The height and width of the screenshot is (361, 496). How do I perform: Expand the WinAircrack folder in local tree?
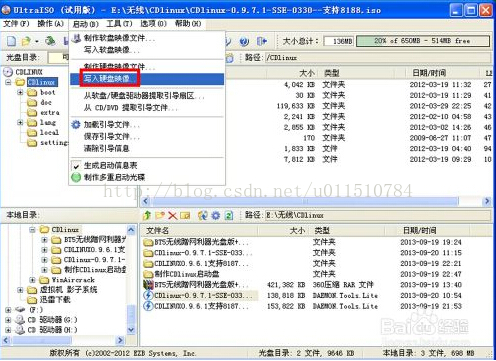tap(32, 280)
